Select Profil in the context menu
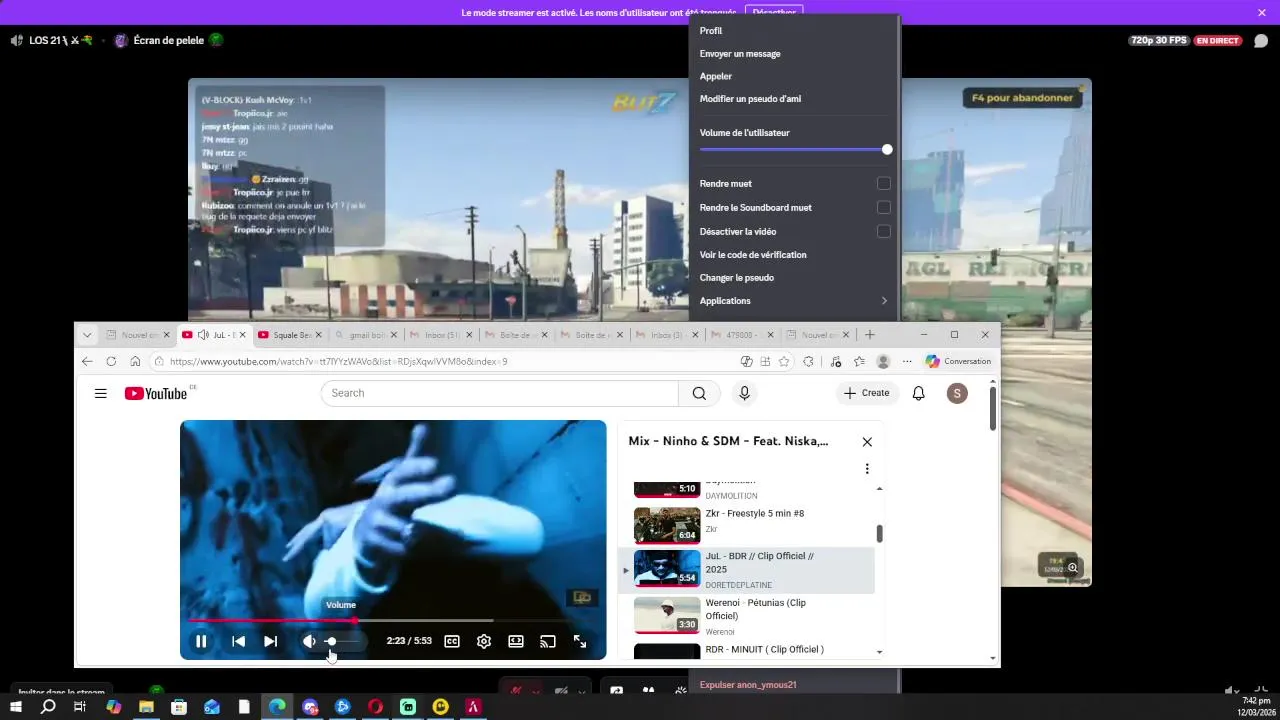 coord(795,31)
